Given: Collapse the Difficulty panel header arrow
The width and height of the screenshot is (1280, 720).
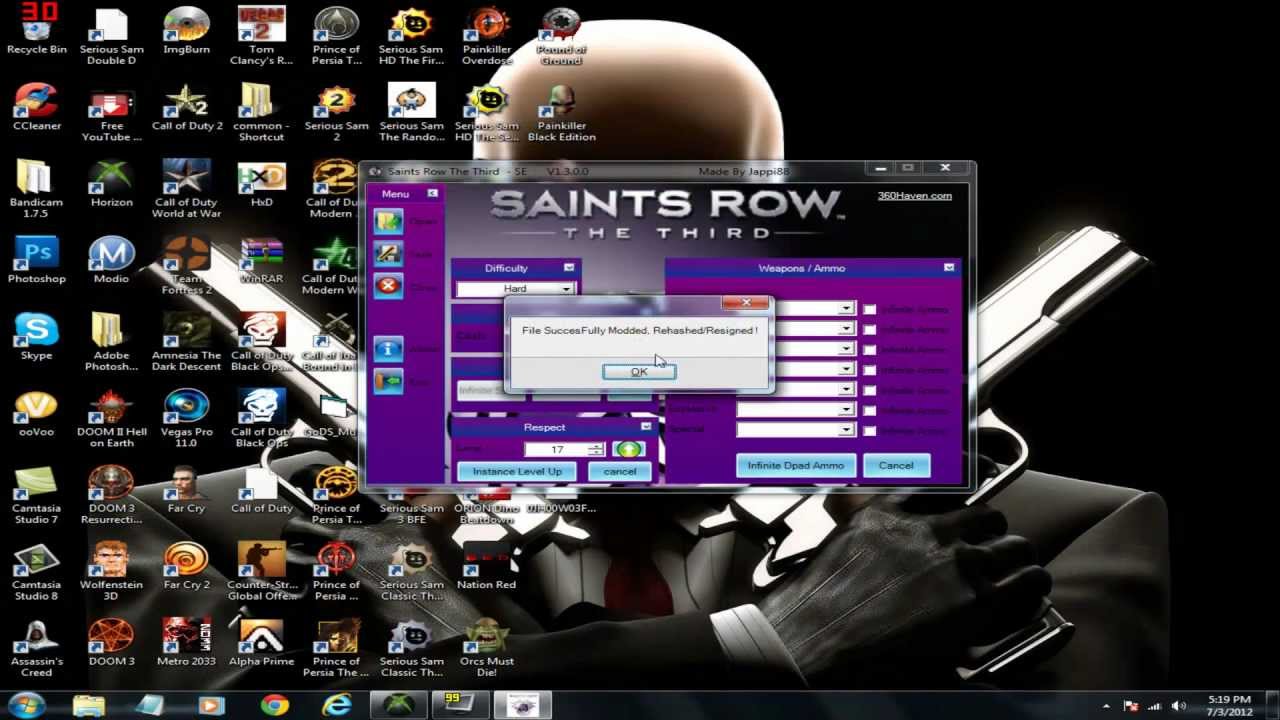Looking at the screenshot, I should tap(569, 268).
